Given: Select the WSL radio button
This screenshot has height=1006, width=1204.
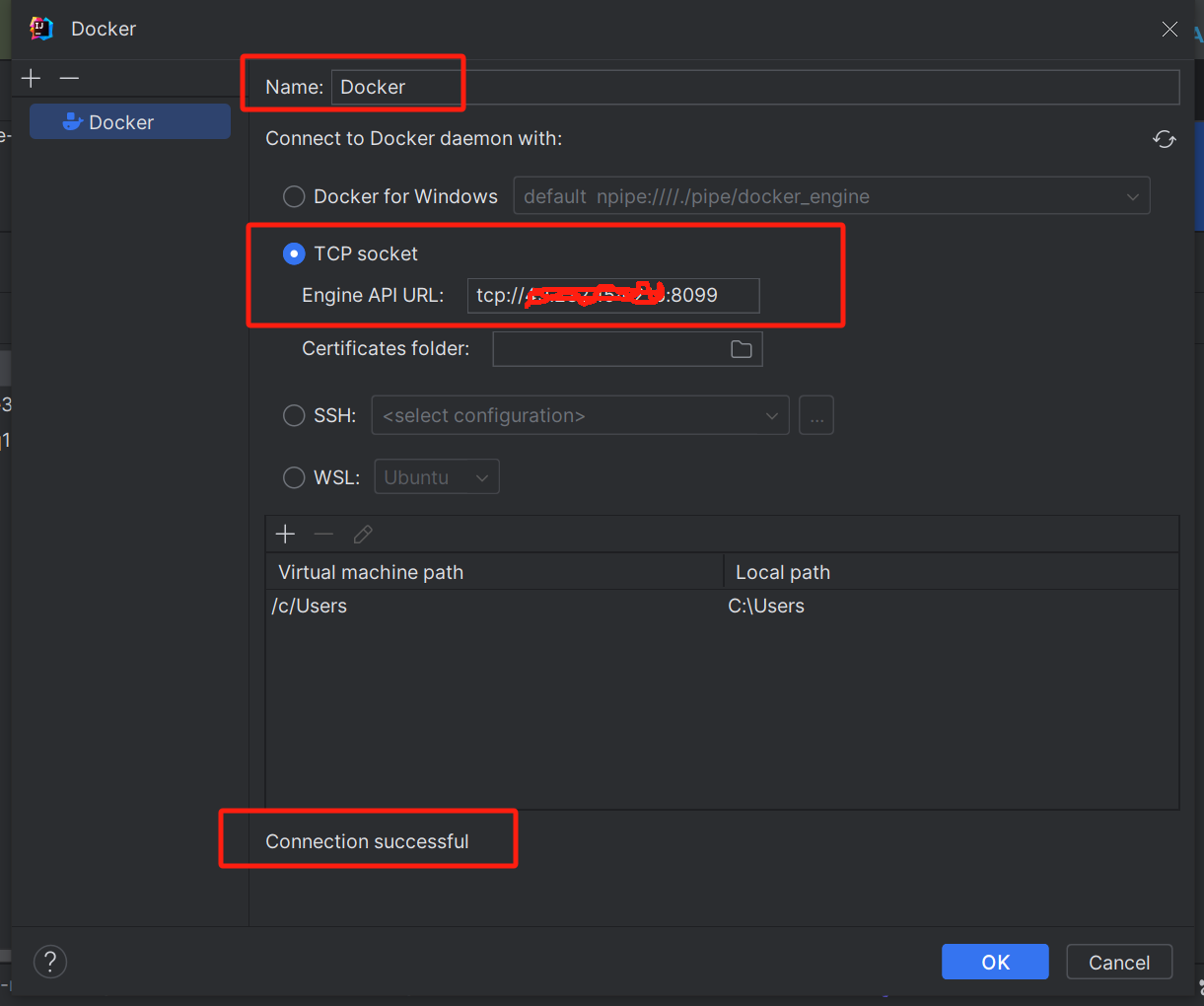Looking at the screenshot, I should click(x=294, y=477).
